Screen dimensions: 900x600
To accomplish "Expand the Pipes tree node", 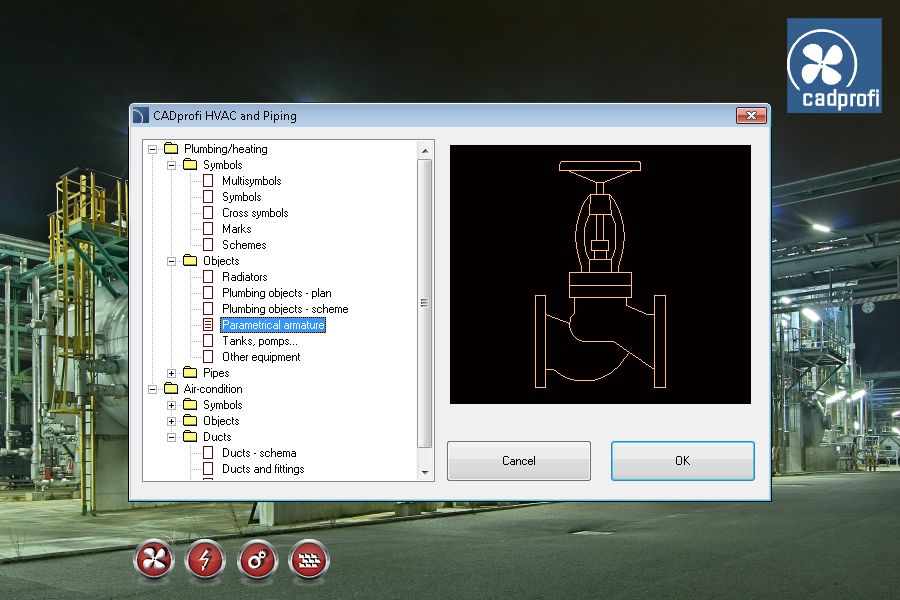I will (x=171, y=373).
